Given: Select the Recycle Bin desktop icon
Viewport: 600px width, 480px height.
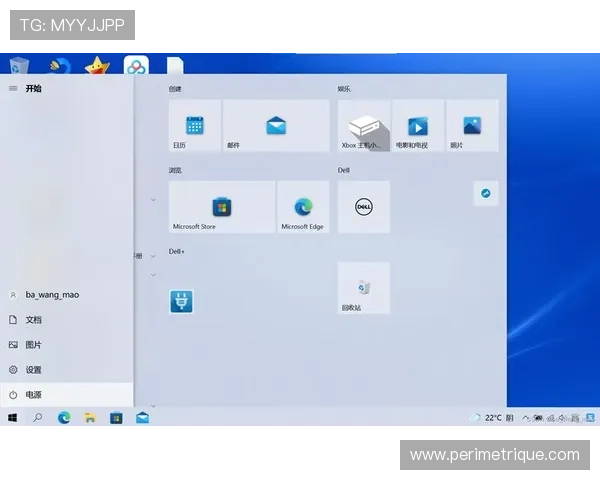Looking at the screenshot, I should [18, 65].
